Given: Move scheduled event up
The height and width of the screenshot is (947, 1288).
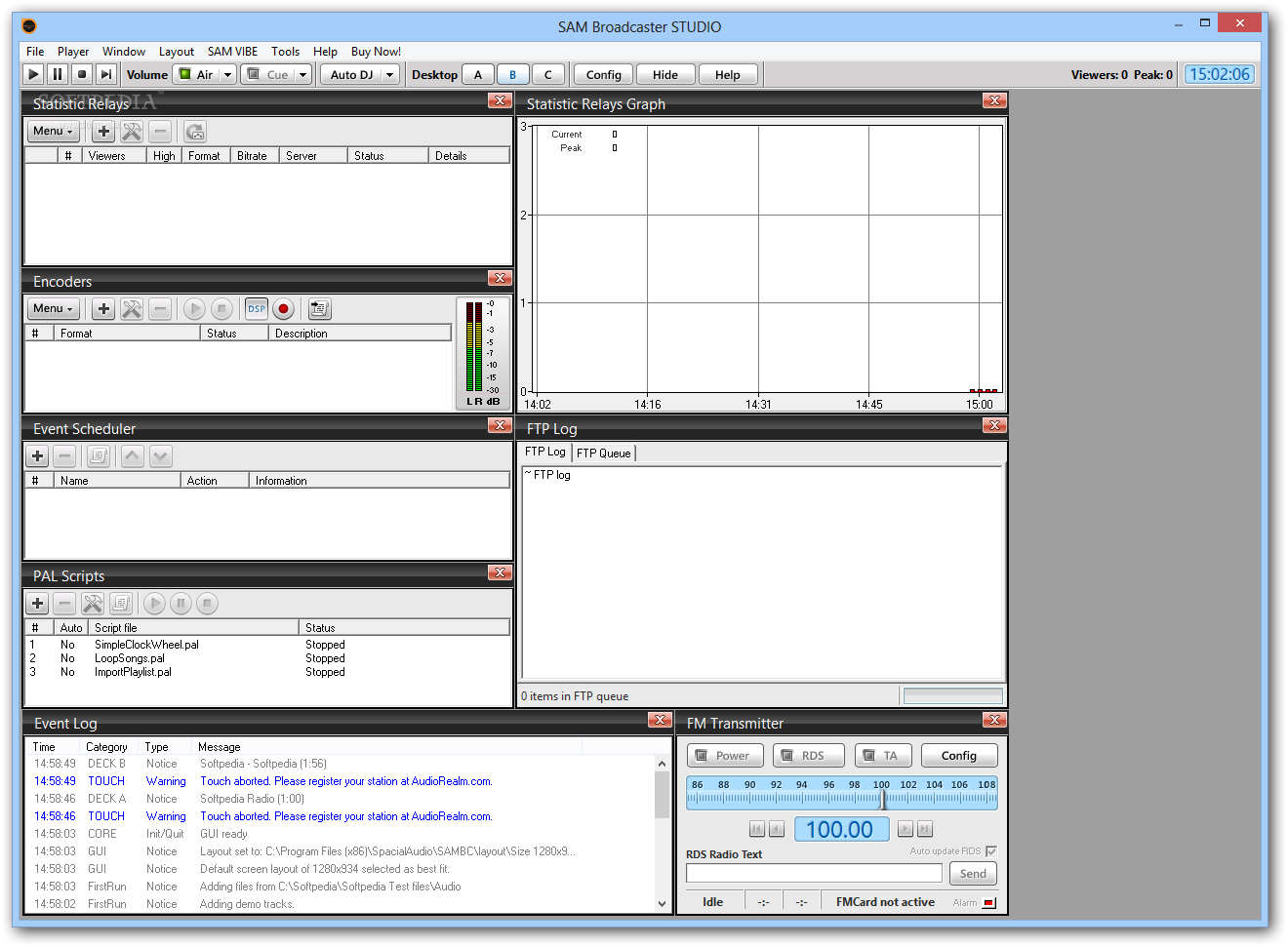Looking at the screenshot, I should (133, 456).
